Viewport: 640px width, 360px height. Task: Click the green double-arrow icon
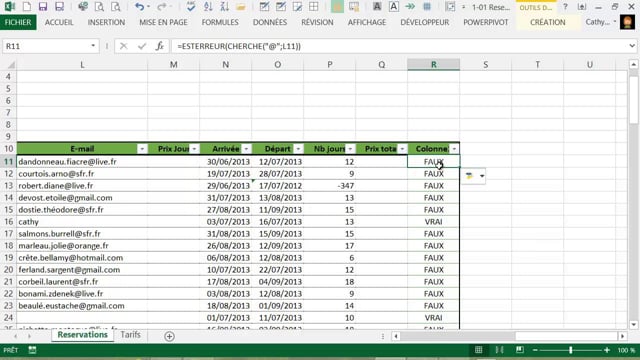pyautogui.click(x=410, y=7)
